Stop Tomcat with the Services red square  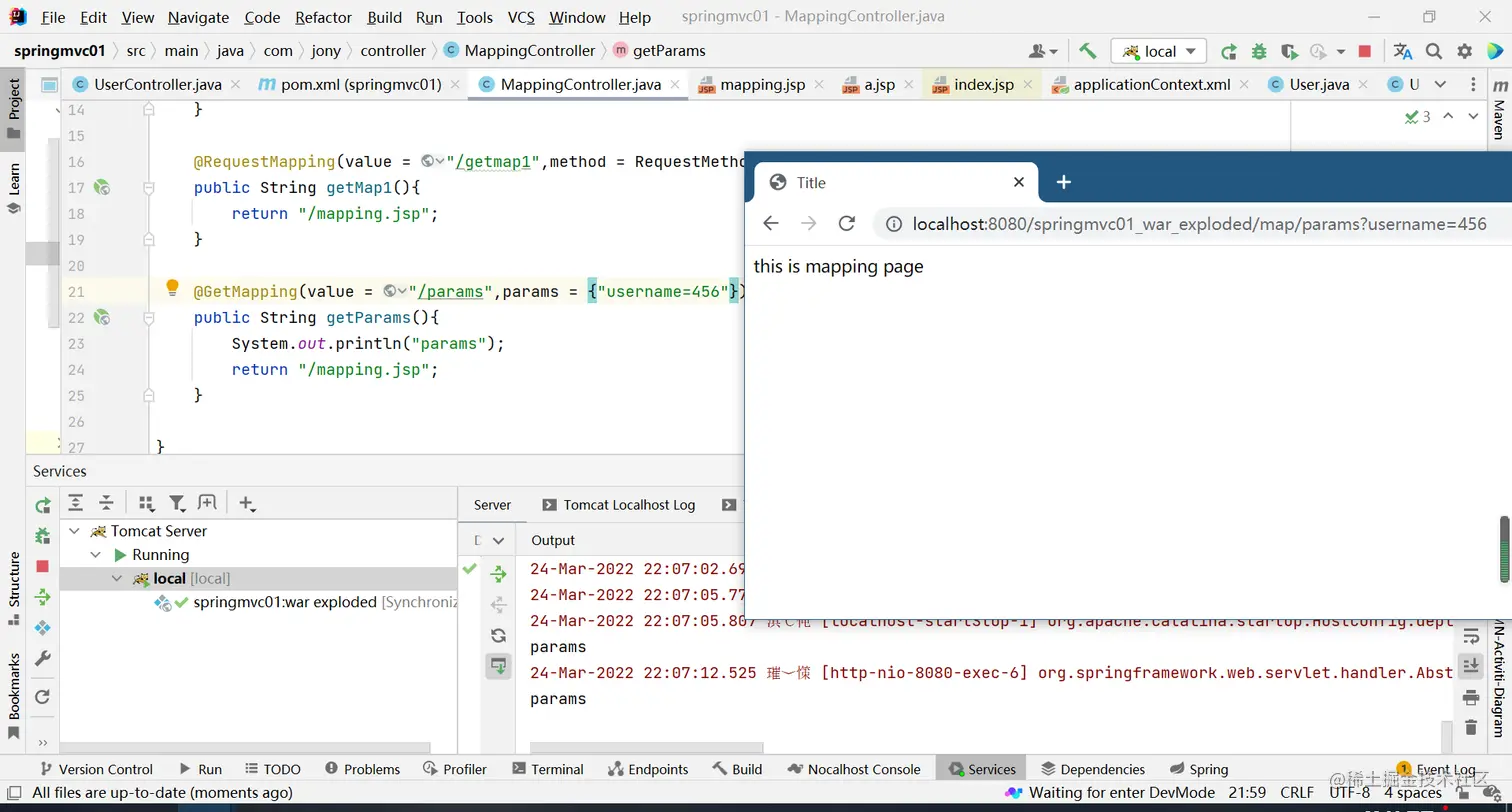coord(42,566)
